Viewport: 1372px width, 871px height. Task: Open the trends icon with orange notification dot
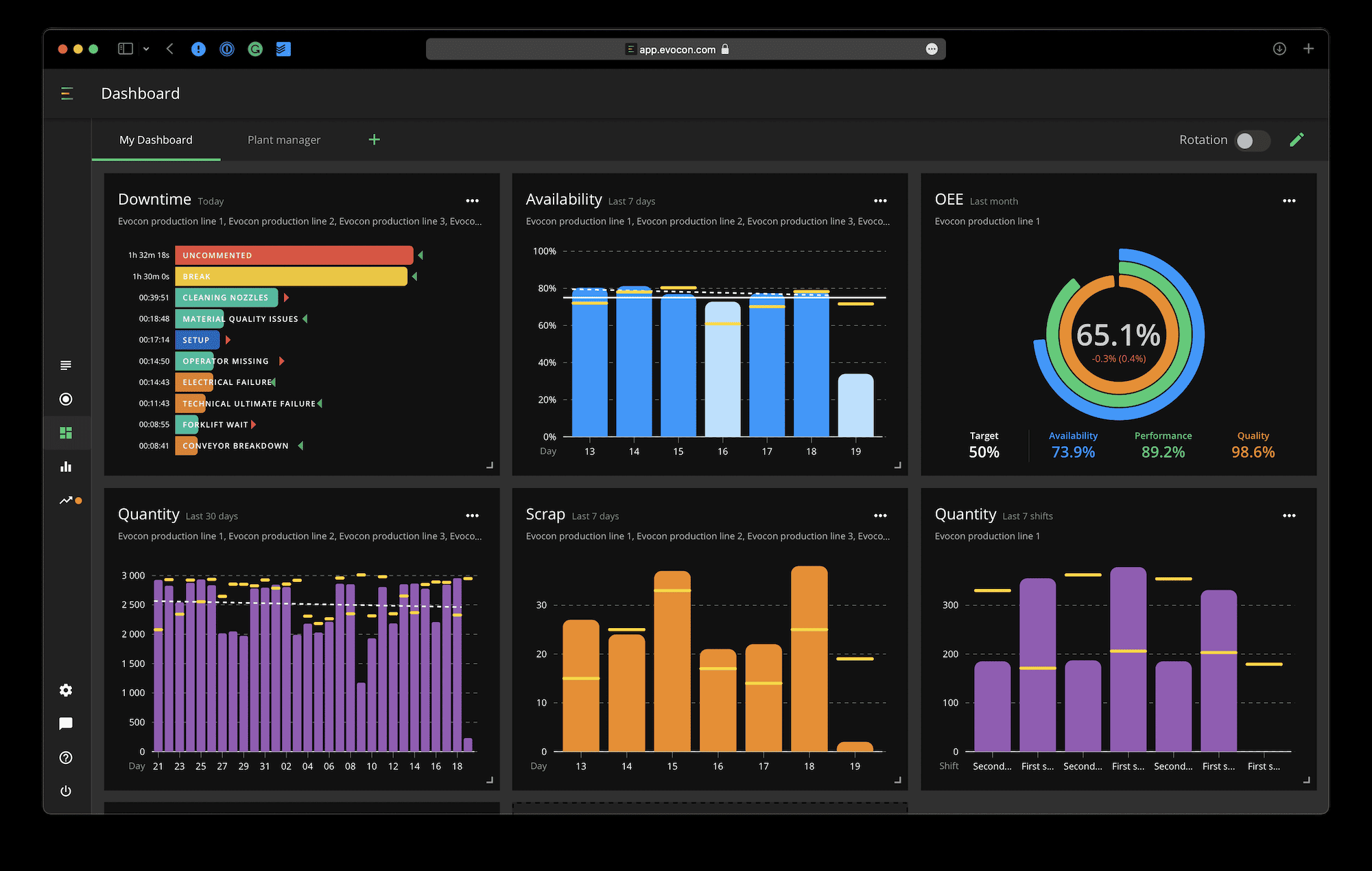click(66, 500)
